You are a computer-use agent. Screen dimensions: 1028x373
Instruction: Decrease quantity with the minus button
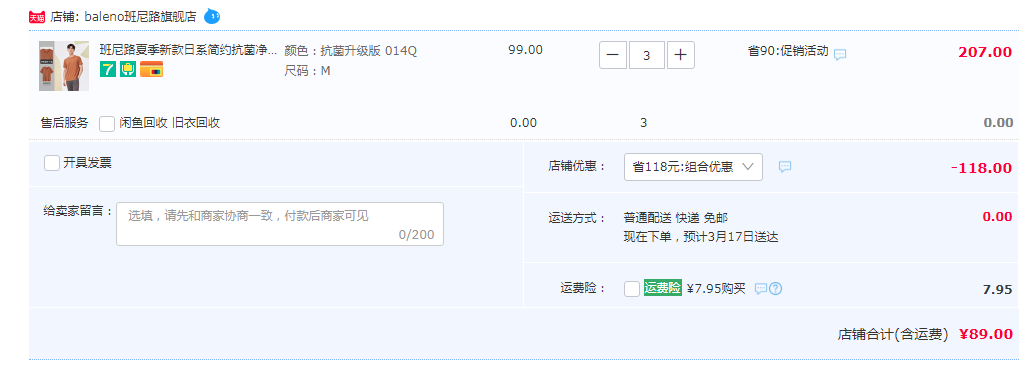613,55
